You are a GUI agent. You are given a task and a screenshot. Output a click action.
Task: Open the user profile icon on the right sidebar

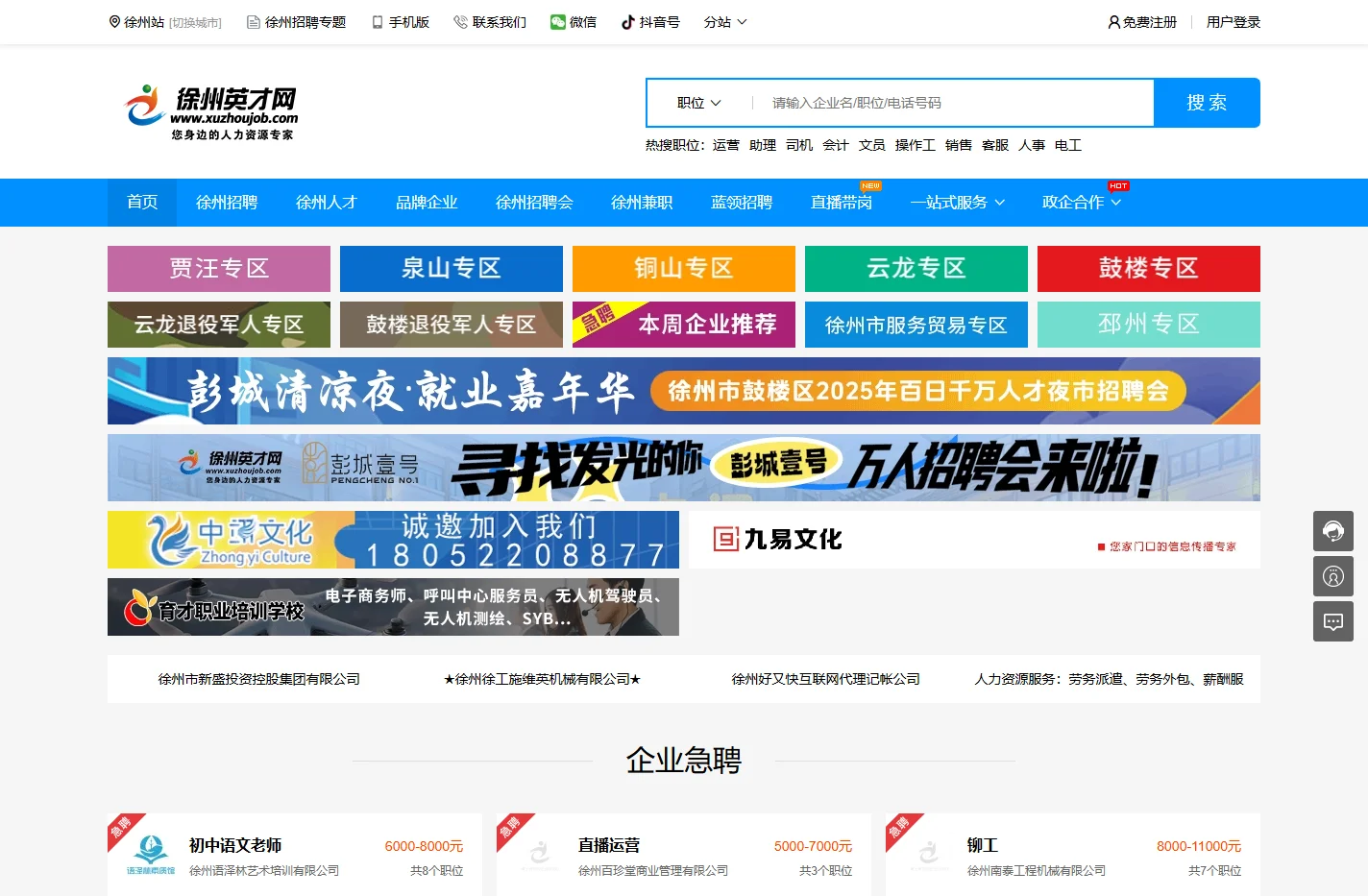pyautogui.click(x=1333, y=576)
